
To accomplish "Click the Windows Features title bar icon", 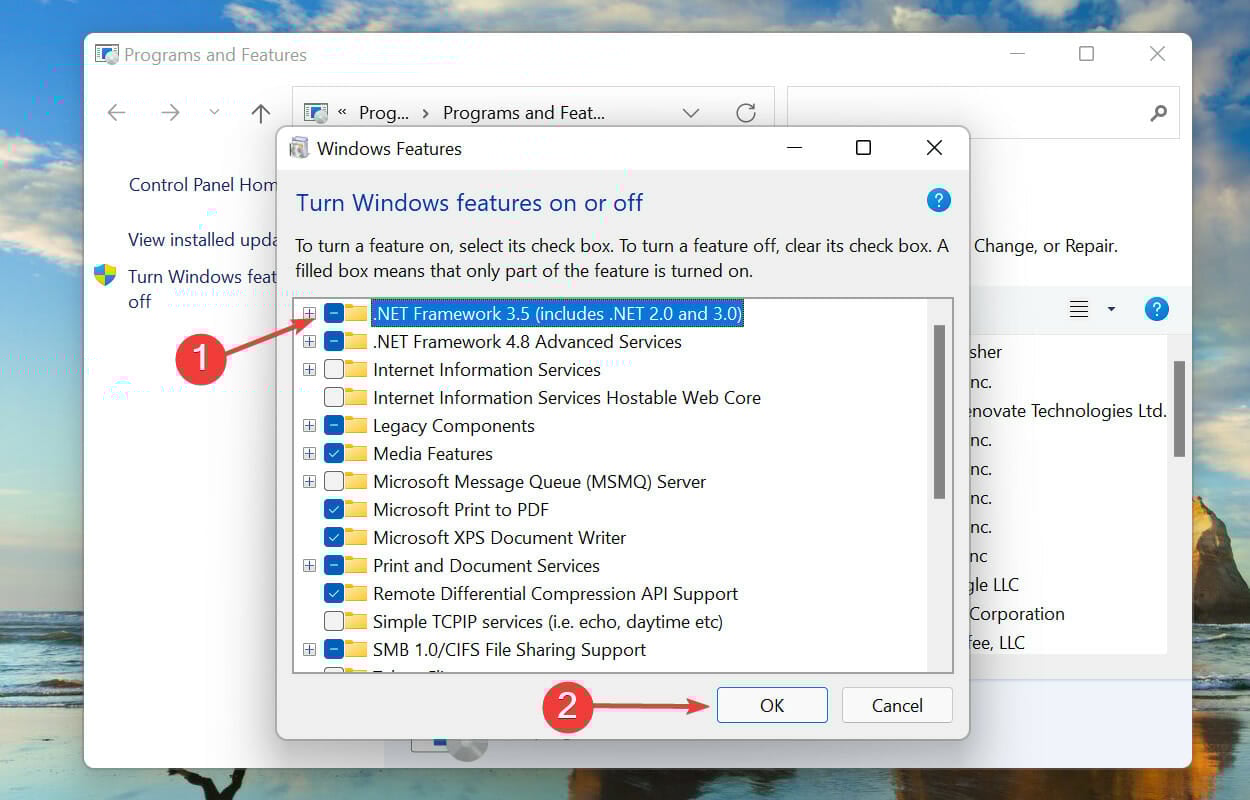I will click(x=299, y=148).
